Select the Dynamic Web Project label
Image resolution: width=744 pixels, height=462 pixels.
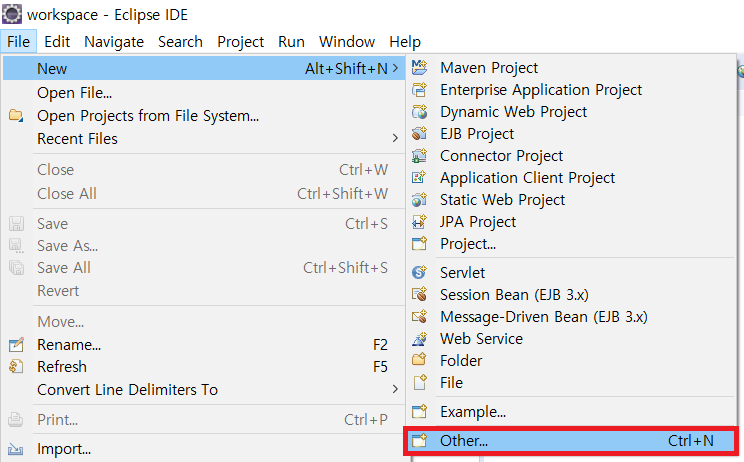point(513,112)
